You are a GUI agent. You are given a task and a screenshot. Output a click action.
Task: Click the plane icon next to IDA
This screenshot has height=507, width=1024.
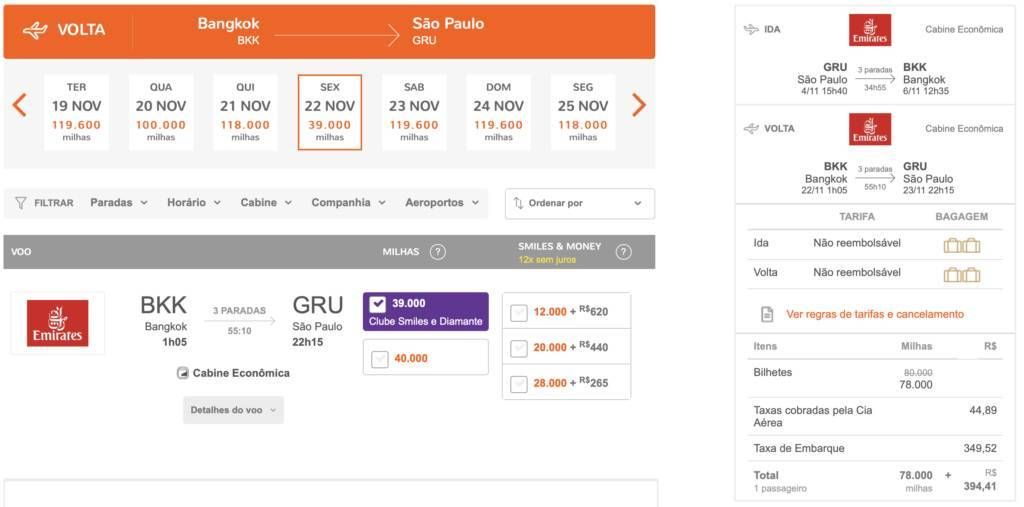[x=751, y=29]
